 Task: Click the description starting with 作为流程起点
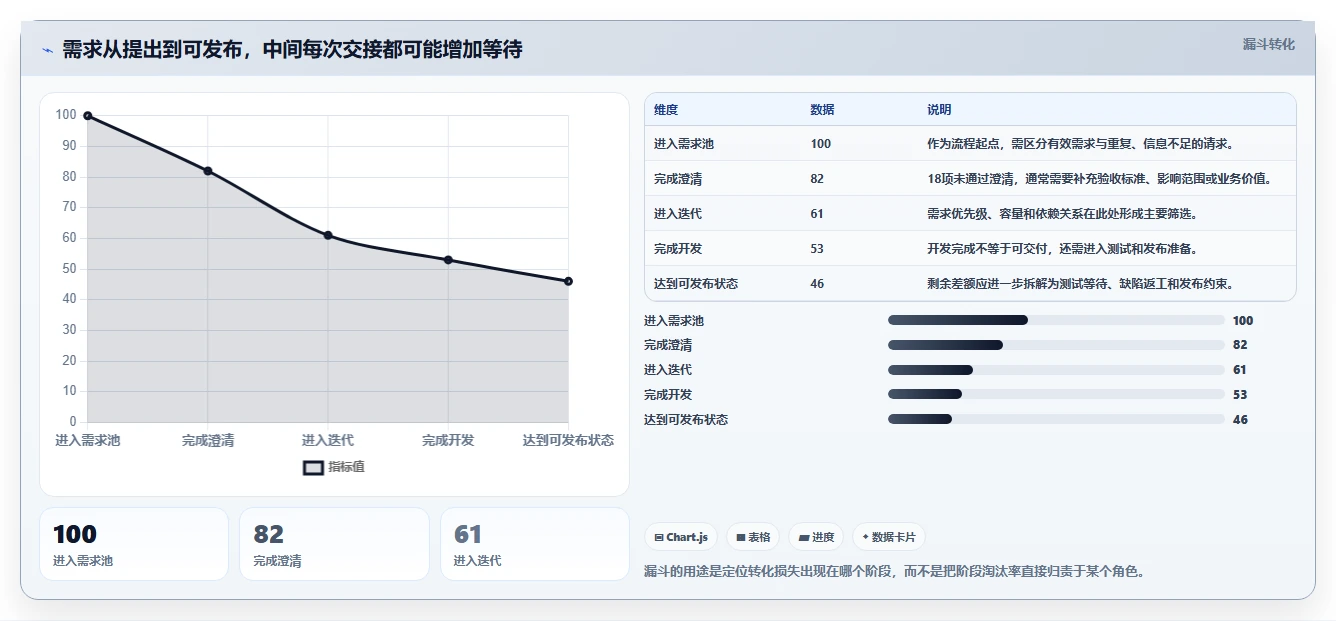point(1080,144)
